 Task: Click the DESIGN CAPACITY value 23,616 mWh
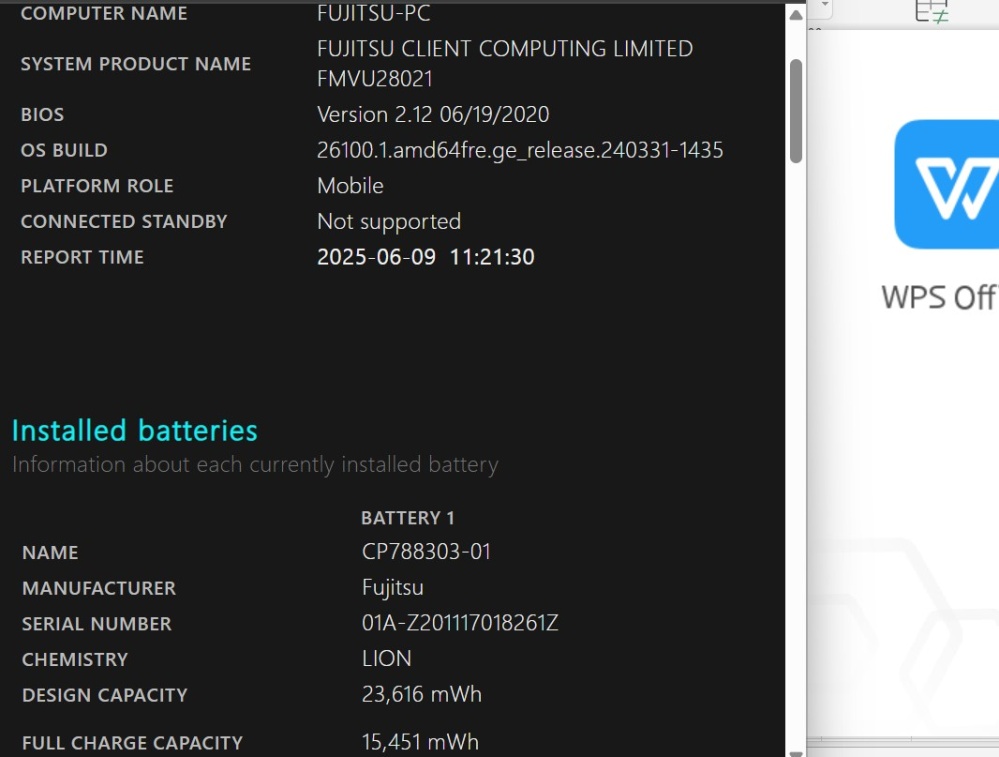click(x=422, y=694)
